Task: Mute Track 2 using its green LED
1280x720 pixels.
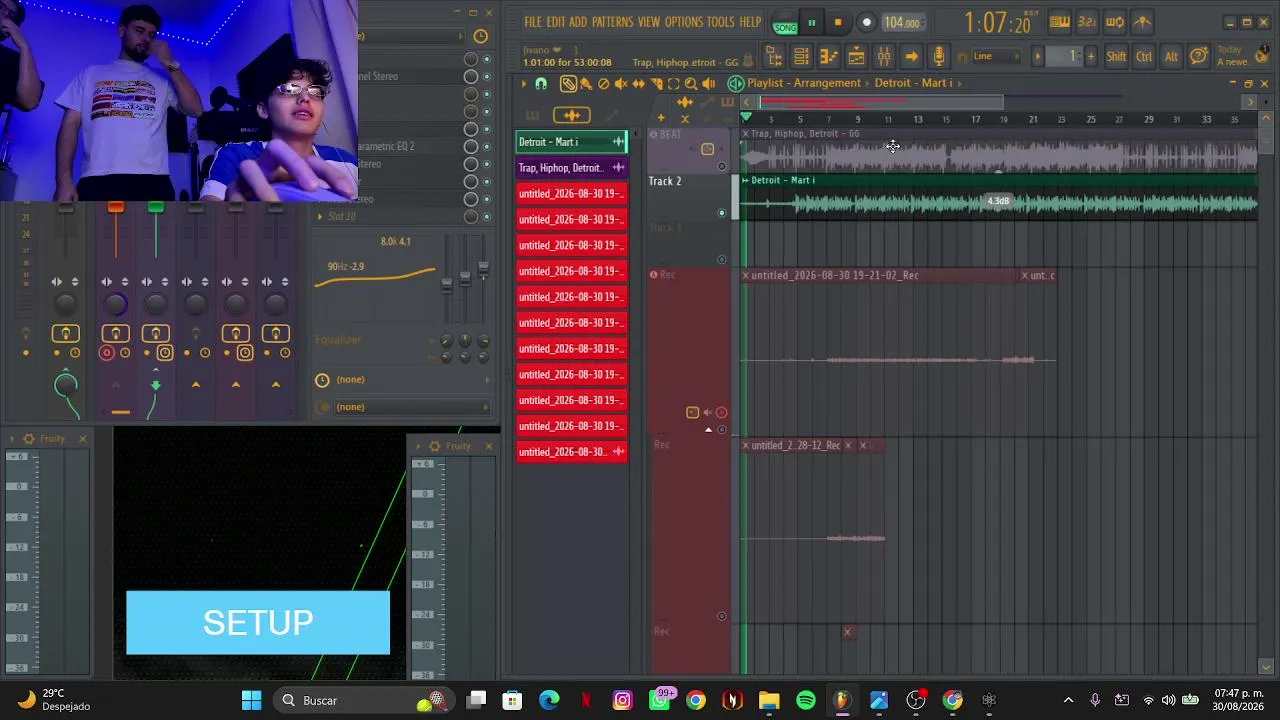Action: point(722,212)
